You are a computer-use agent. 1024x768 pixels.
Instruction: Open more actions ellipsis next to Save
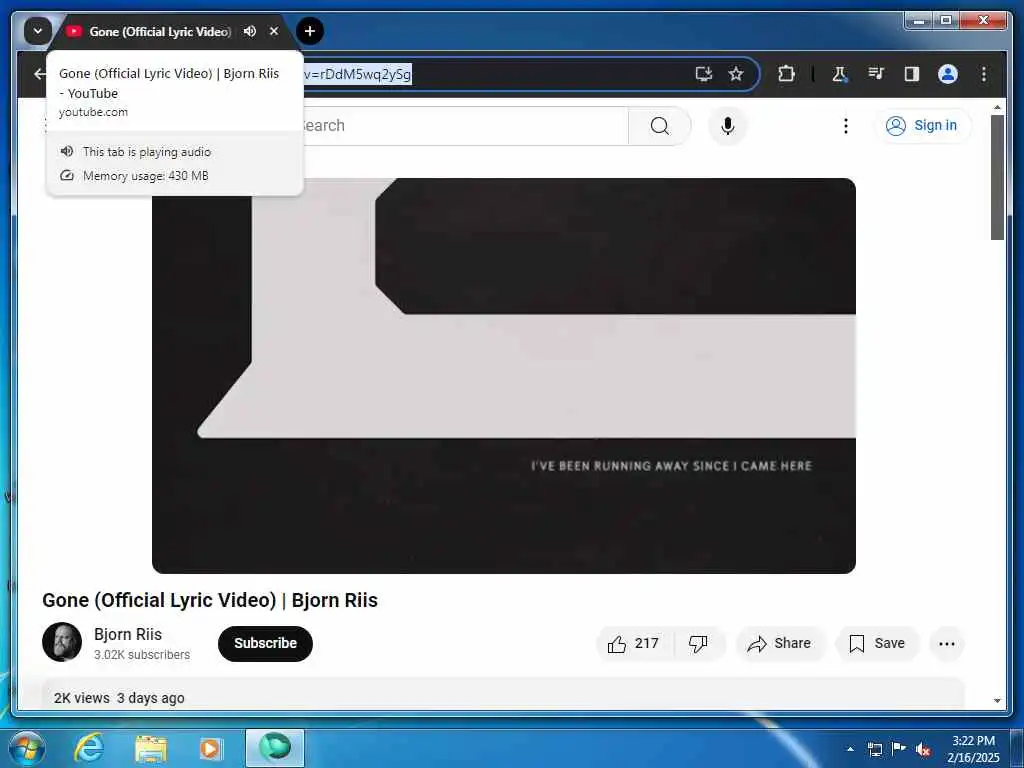[x=946, y=643]
